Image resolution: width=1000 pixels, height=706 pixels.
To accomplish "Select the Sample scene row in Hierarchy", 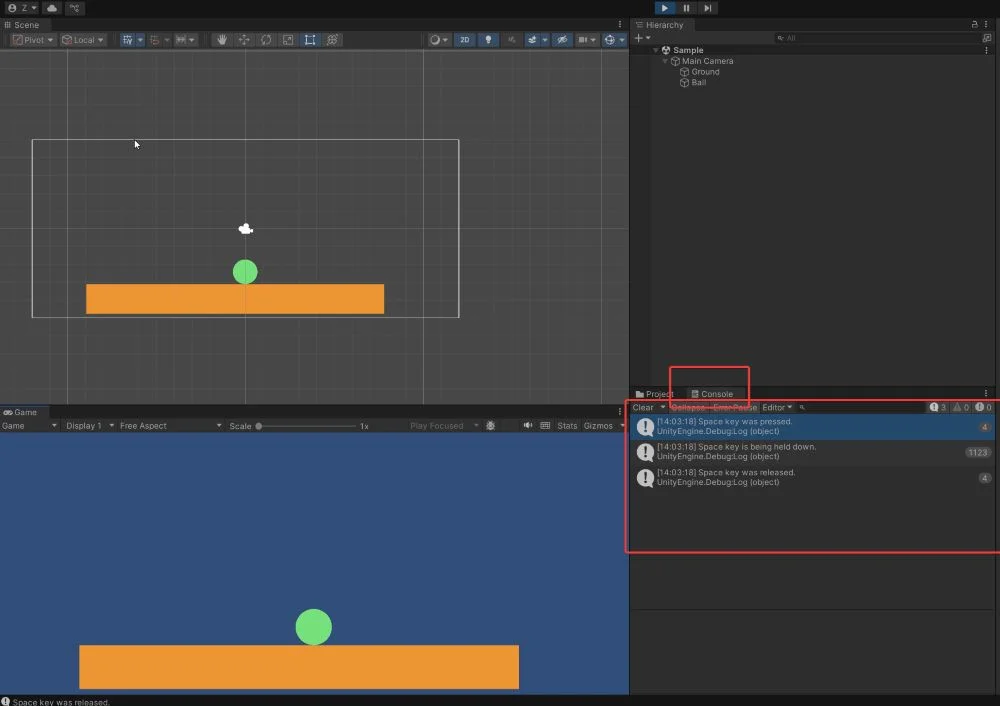I will click(x=813, y=50).
